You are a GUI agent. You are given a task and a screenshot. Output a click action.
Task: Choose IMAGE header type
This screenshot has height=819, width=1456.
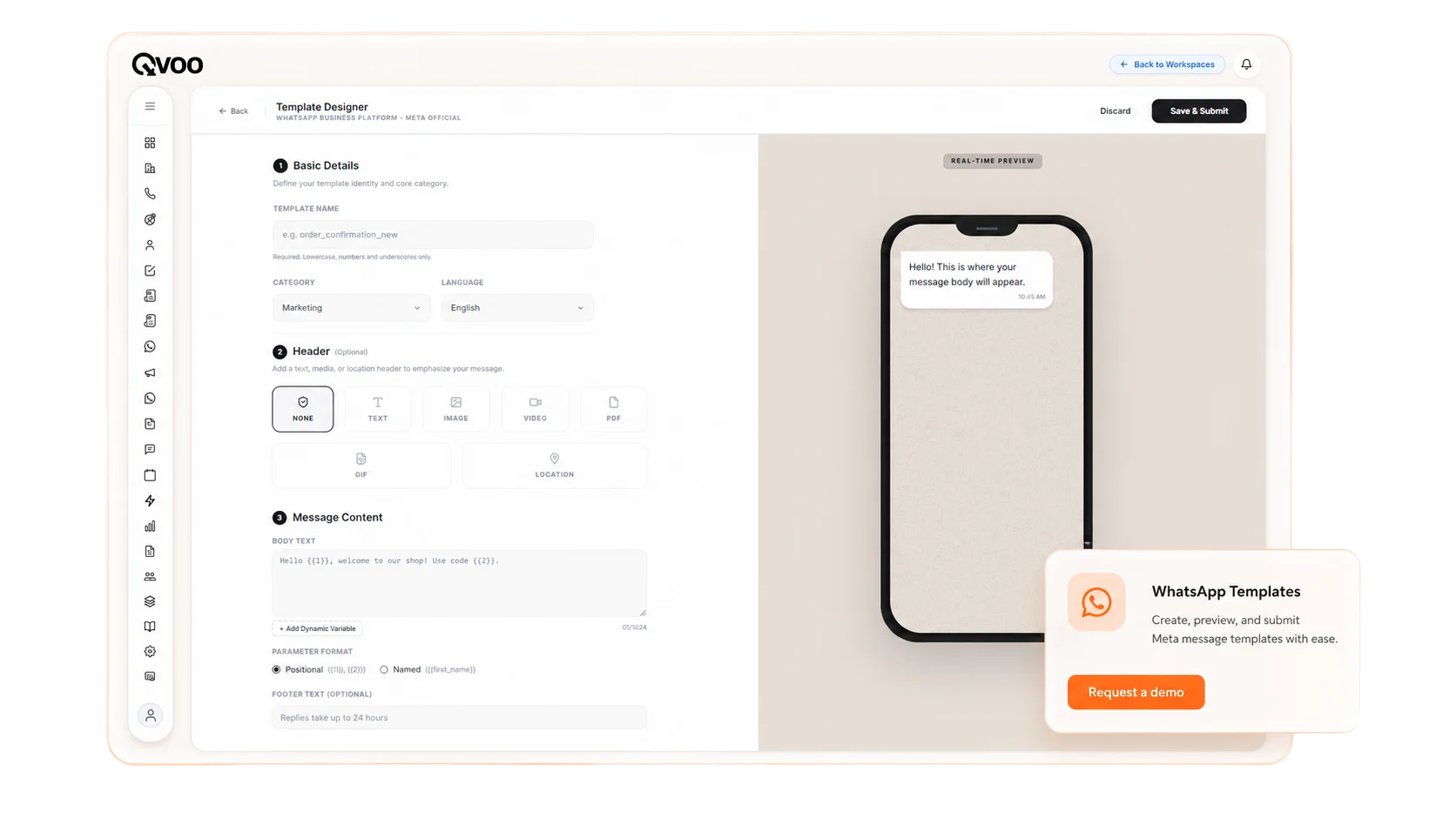tap(456, 409)
